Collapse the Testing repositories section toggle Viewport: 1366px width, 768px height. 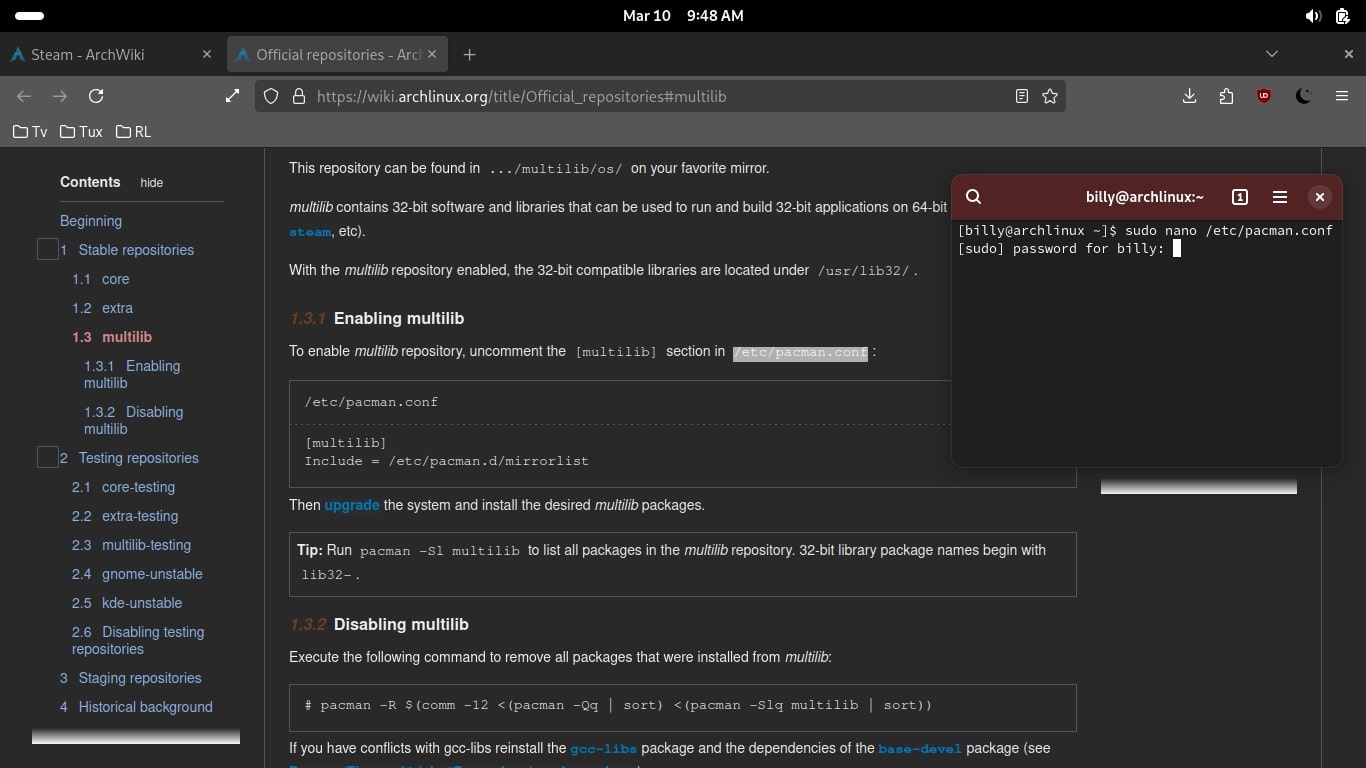tap(47, 457)
